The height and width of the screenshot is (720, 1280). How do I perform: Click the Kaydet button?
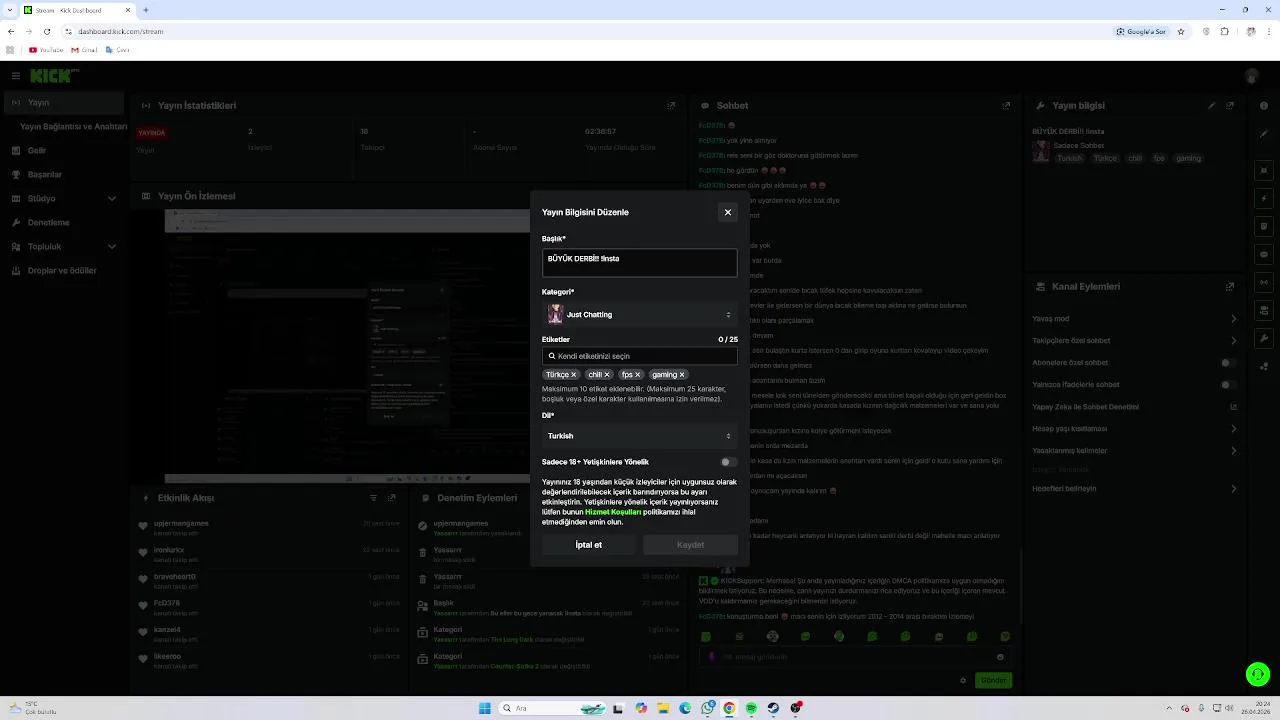pyautogui.click(x=690, y=545)
